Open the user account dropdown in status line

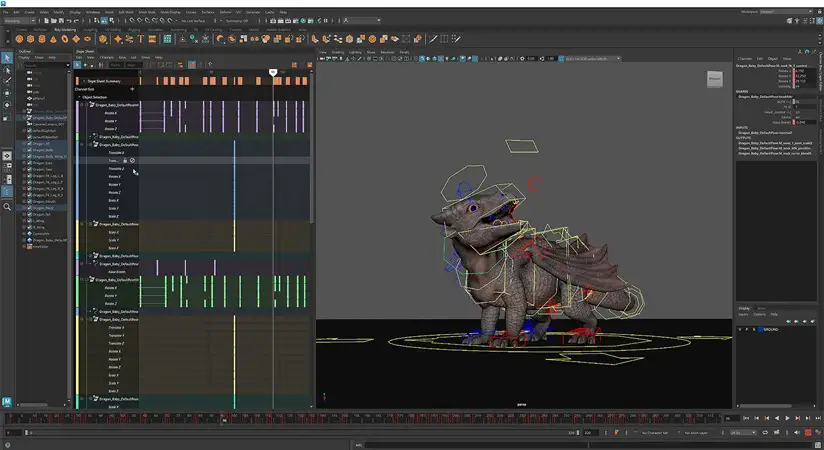pyautogui.click(x=362, y=21)
